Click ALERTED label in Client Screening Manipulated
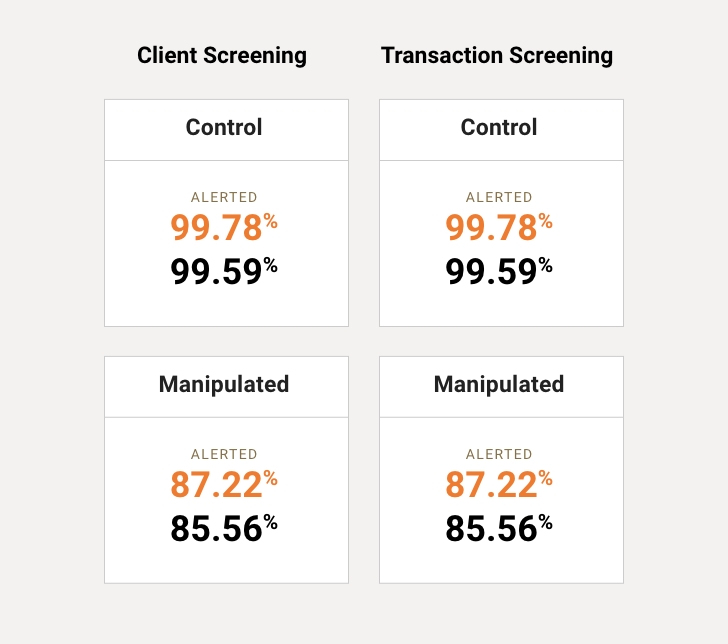The image size is (728, 644). click(224, 454)
